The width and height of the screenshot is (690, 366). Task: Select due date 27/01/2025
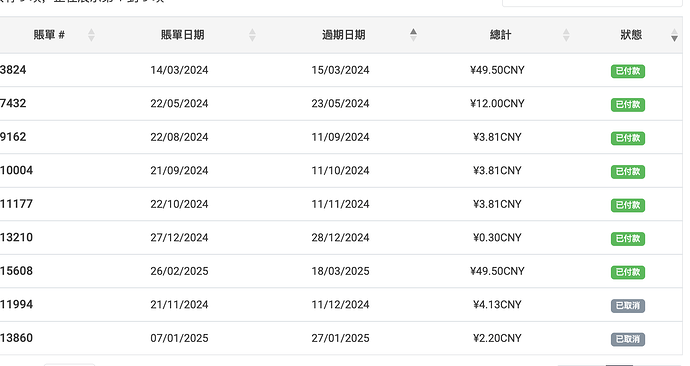[x=340, y=338]
